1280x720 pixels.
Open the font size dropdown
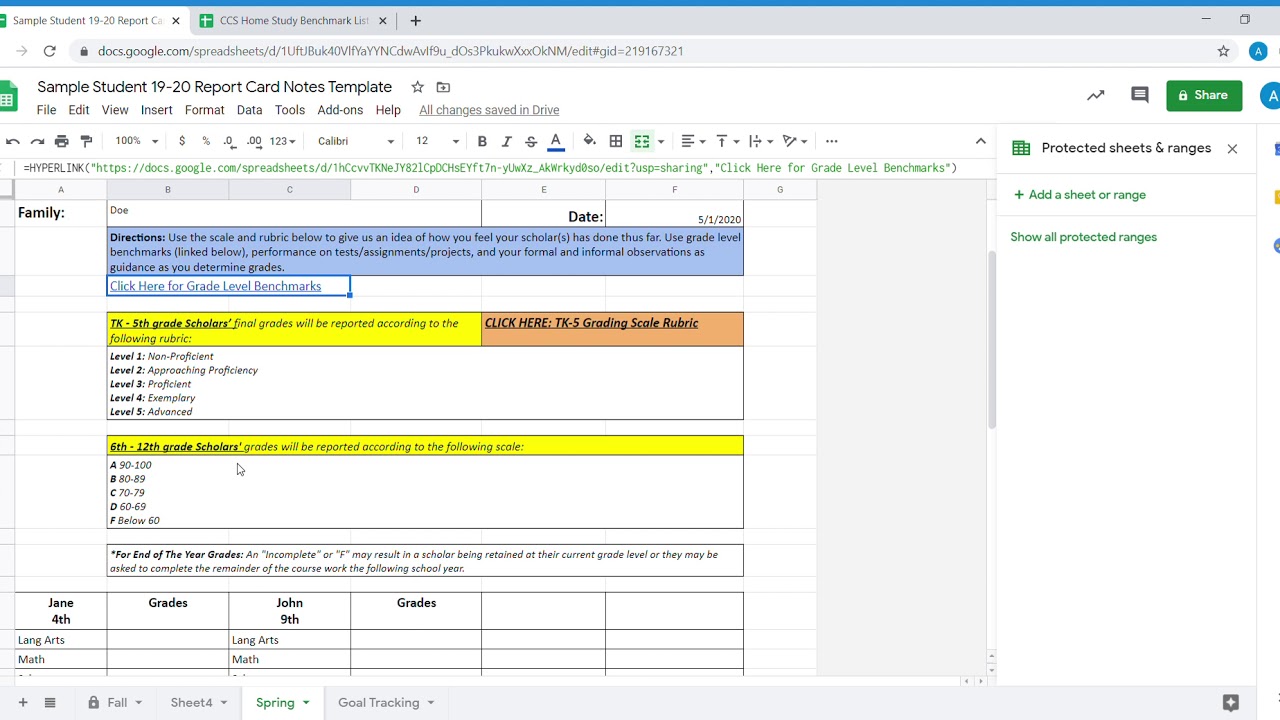click(437, 141)
